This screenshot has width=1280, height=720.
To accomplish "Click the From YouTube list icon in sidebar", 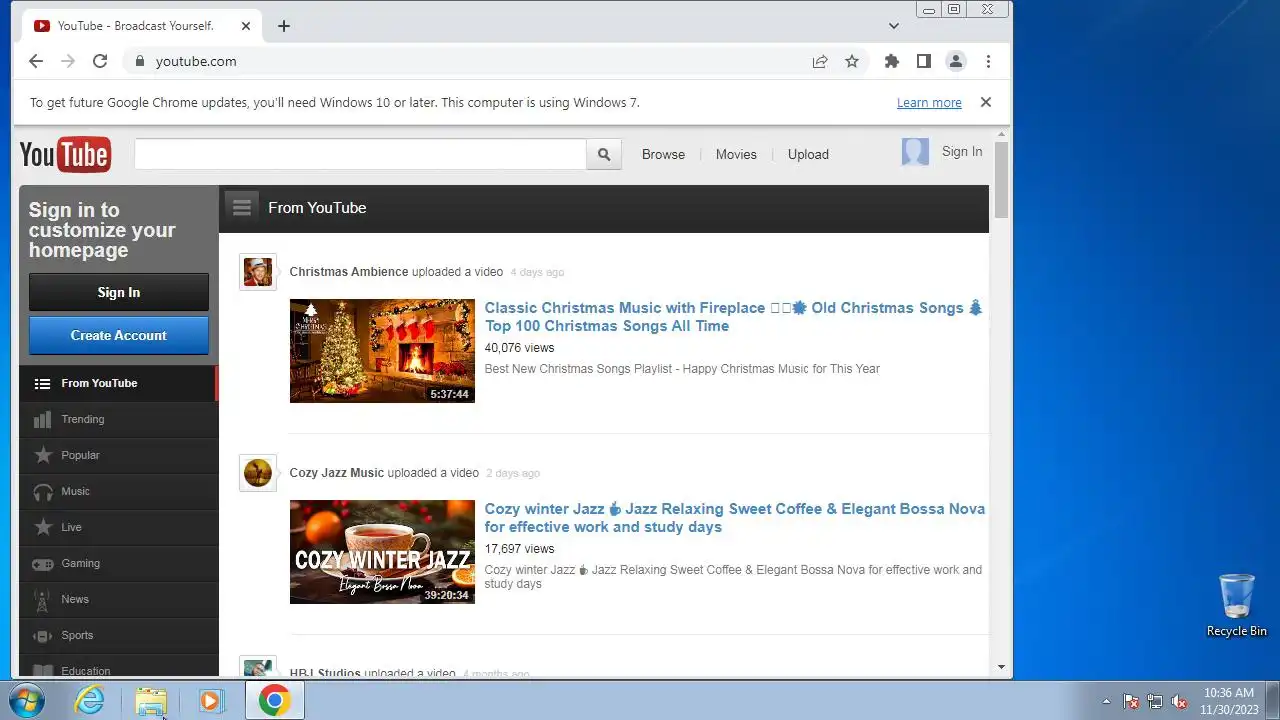I will click(42, 383).
